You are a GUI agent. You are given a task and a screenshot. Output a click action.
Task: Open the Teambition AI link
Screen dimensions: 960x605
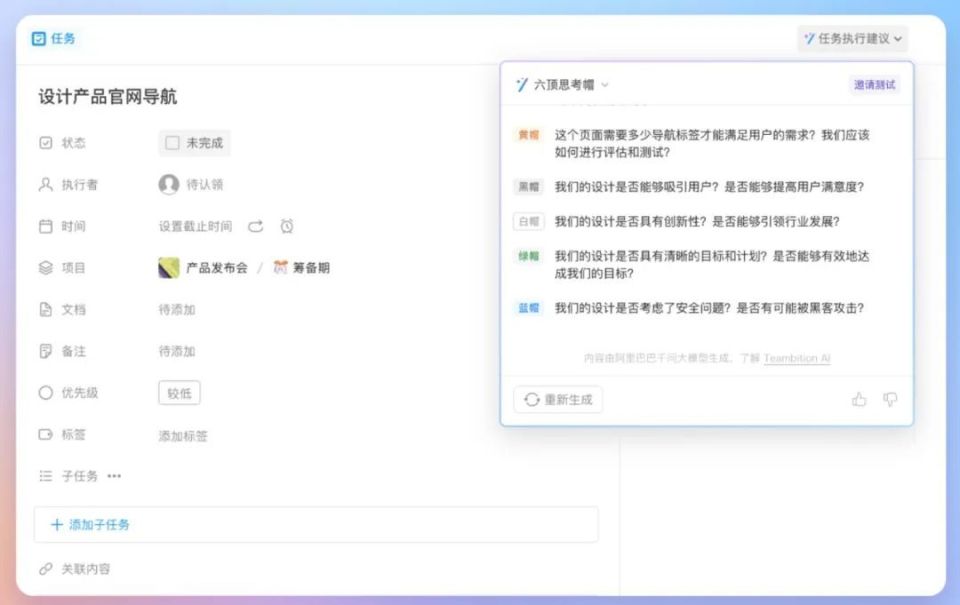[x=796, y=359]
